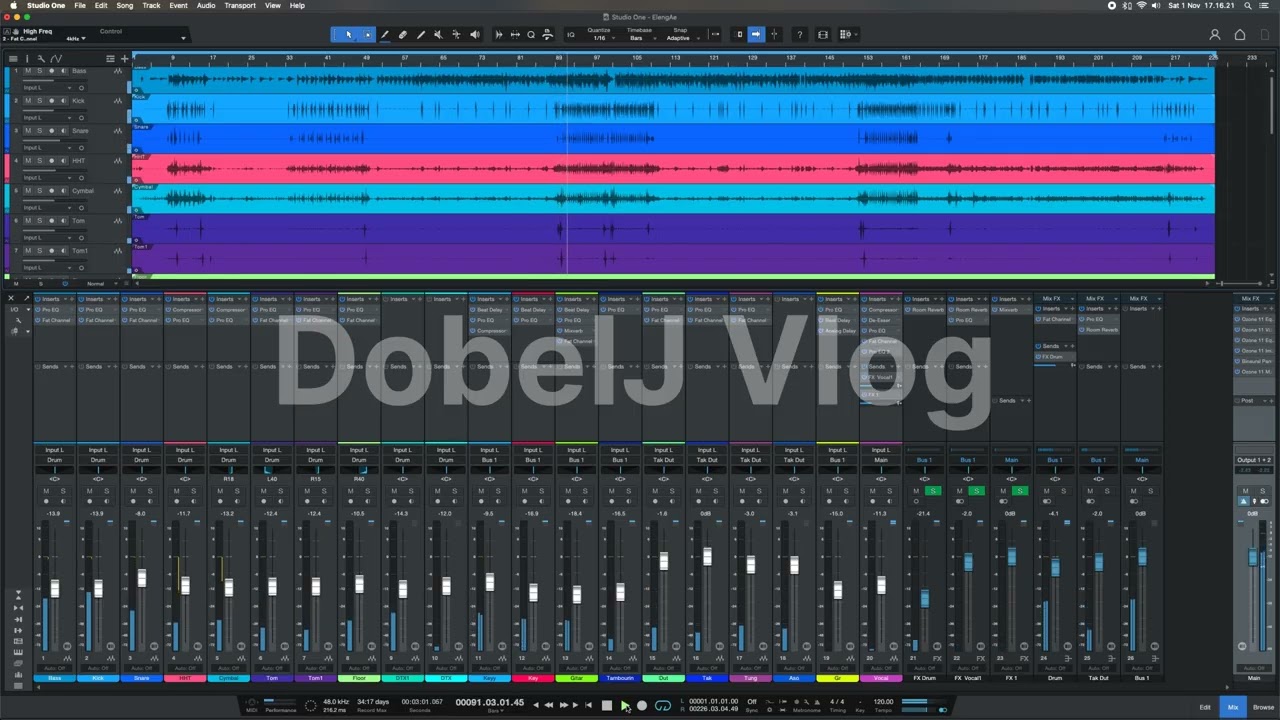1280x720 pixels.
Task: Open the Edit view button
Action: pyautogui.click(x=1205, y=707)
